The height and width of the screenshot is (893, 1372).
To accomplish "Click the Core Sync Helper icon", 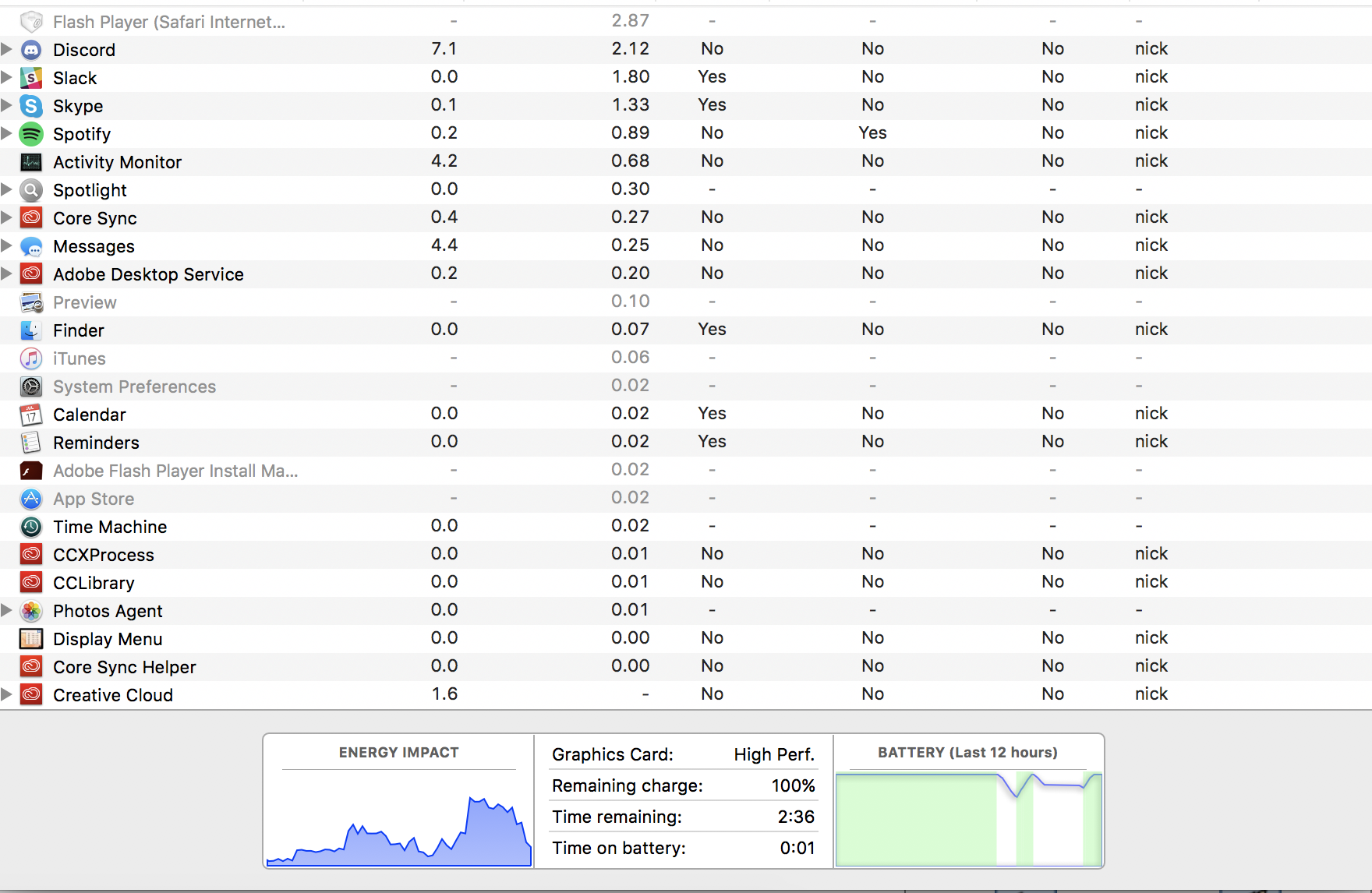I will 31,667.
